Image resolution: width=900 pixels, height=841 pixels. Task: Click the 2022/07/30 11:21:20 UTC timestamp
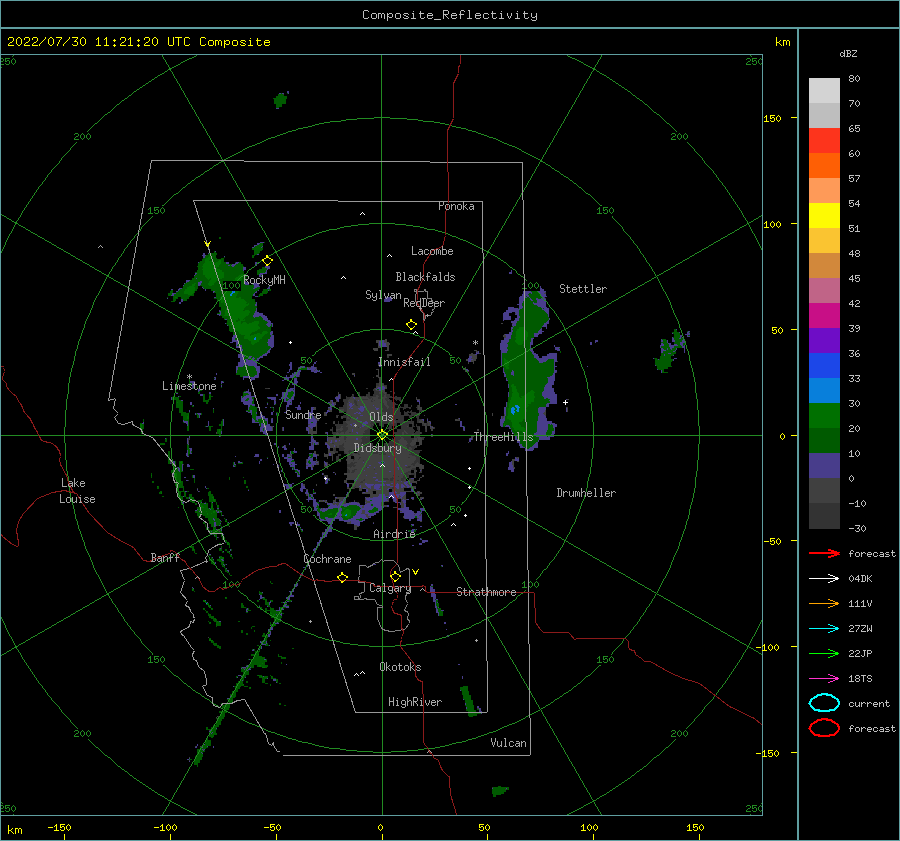click(138, 42)
